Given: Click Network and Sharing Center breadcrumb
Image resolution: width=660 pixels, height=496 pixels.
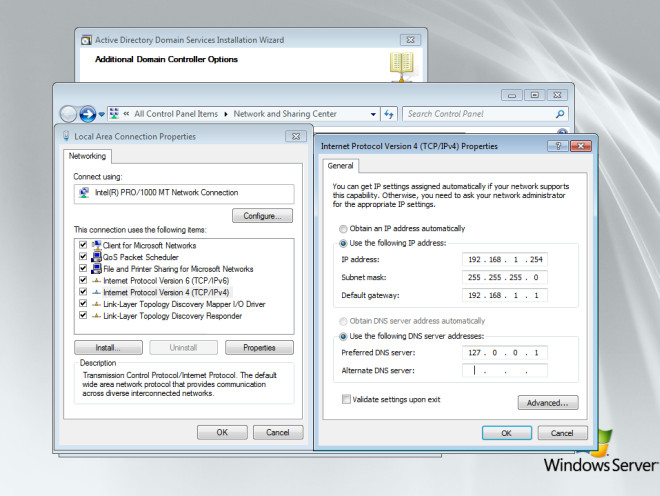Looking at the screenshot, I should coord(285,114).
